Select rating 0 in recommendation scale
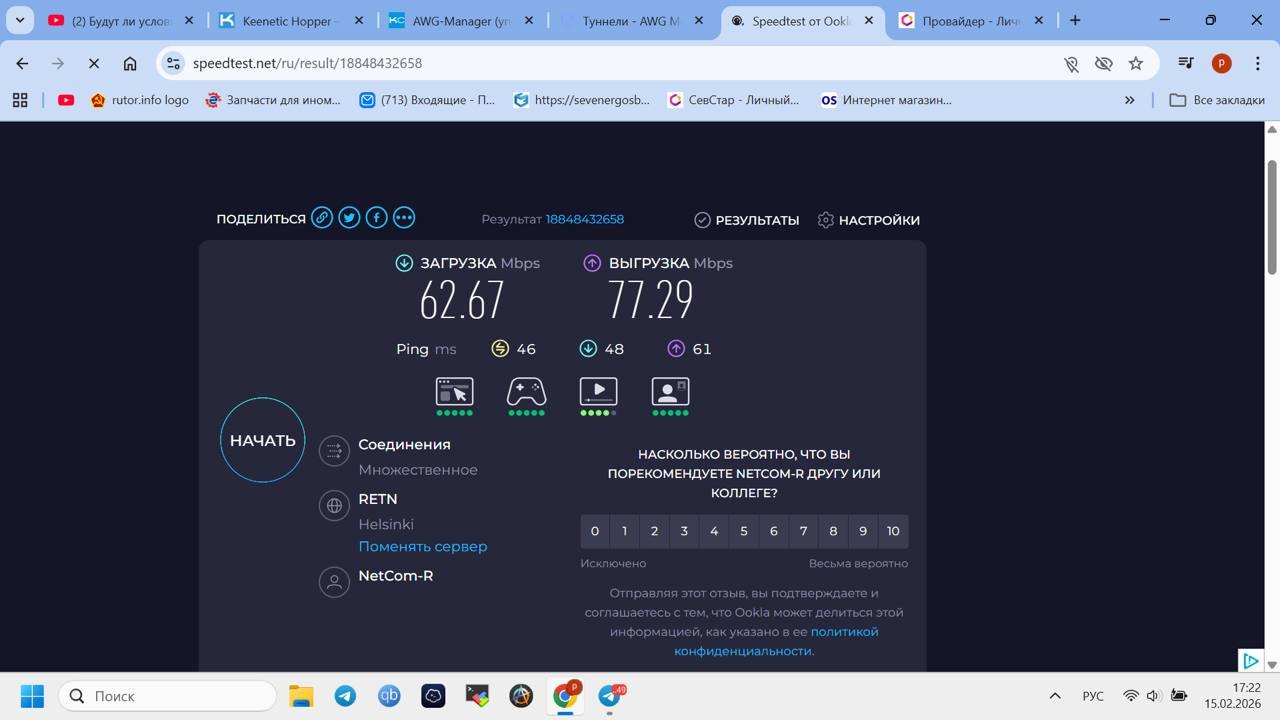 [595, 531]
